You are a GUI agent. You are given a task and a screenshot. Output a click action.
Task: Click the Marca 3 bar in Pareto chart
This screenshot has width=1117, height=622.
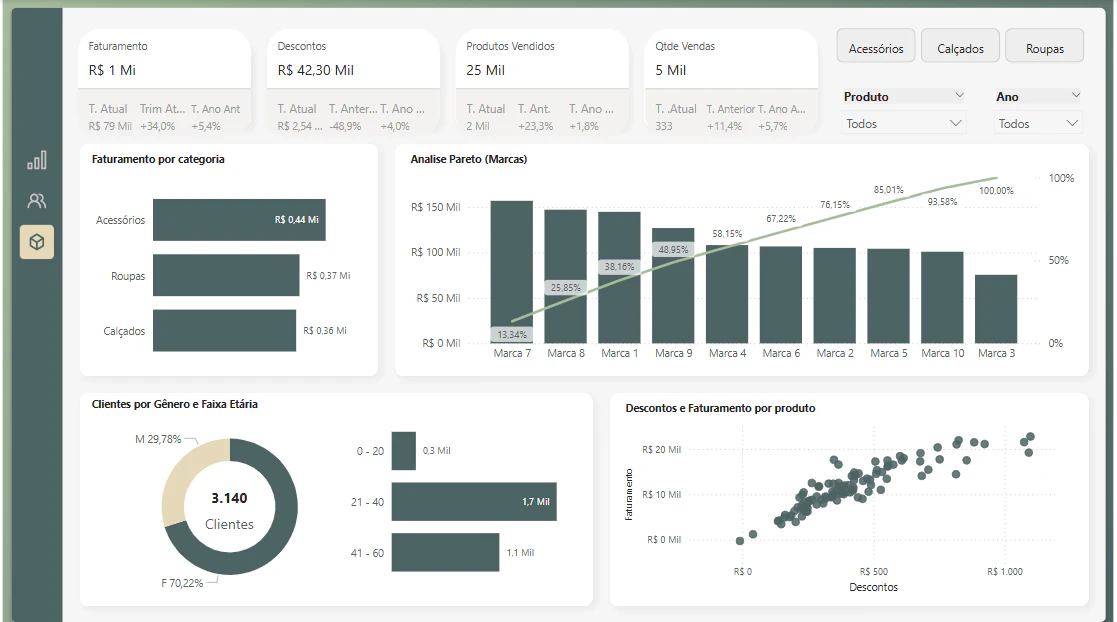[996, 309]
